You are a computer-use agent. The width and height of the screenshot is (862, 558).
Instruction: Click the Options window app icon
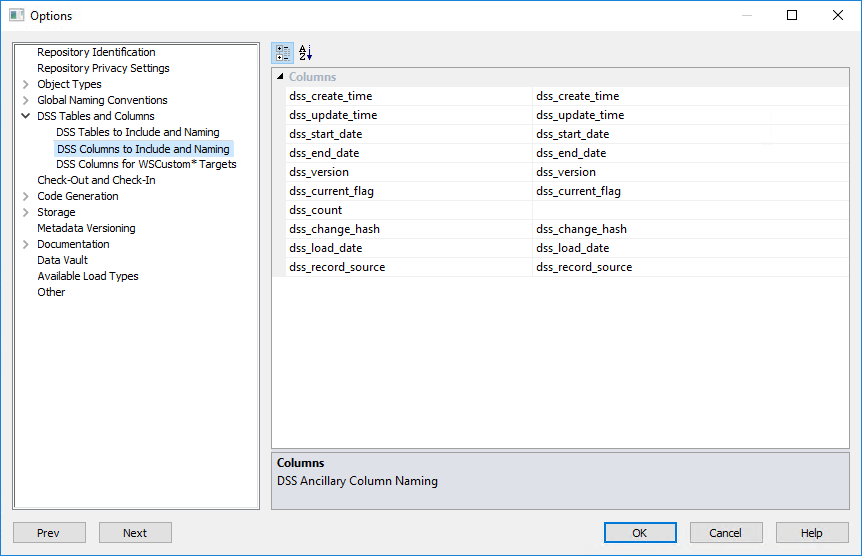coord(16,15)
